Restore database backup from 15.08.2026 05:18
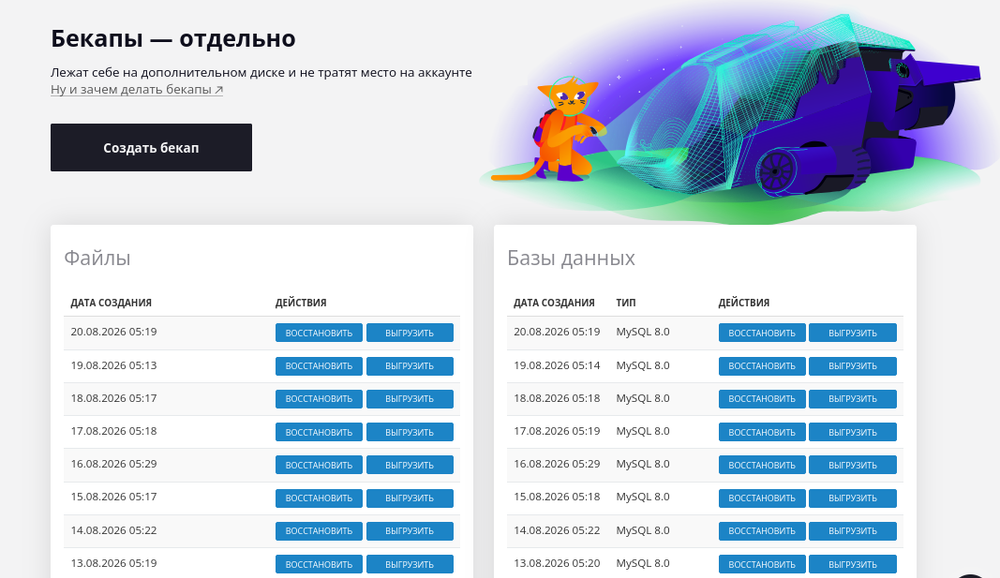This screenshot has width=1000, height=578. tap(762, 498)
